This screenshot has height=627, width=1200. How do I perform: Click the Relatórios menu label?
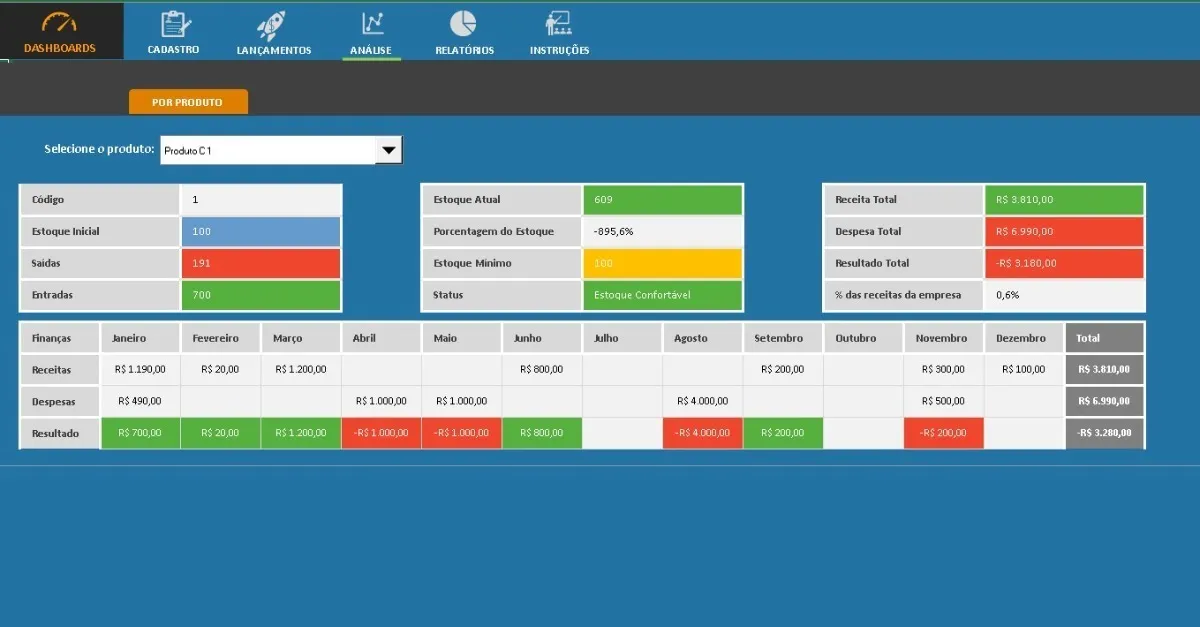click(464, 50)
